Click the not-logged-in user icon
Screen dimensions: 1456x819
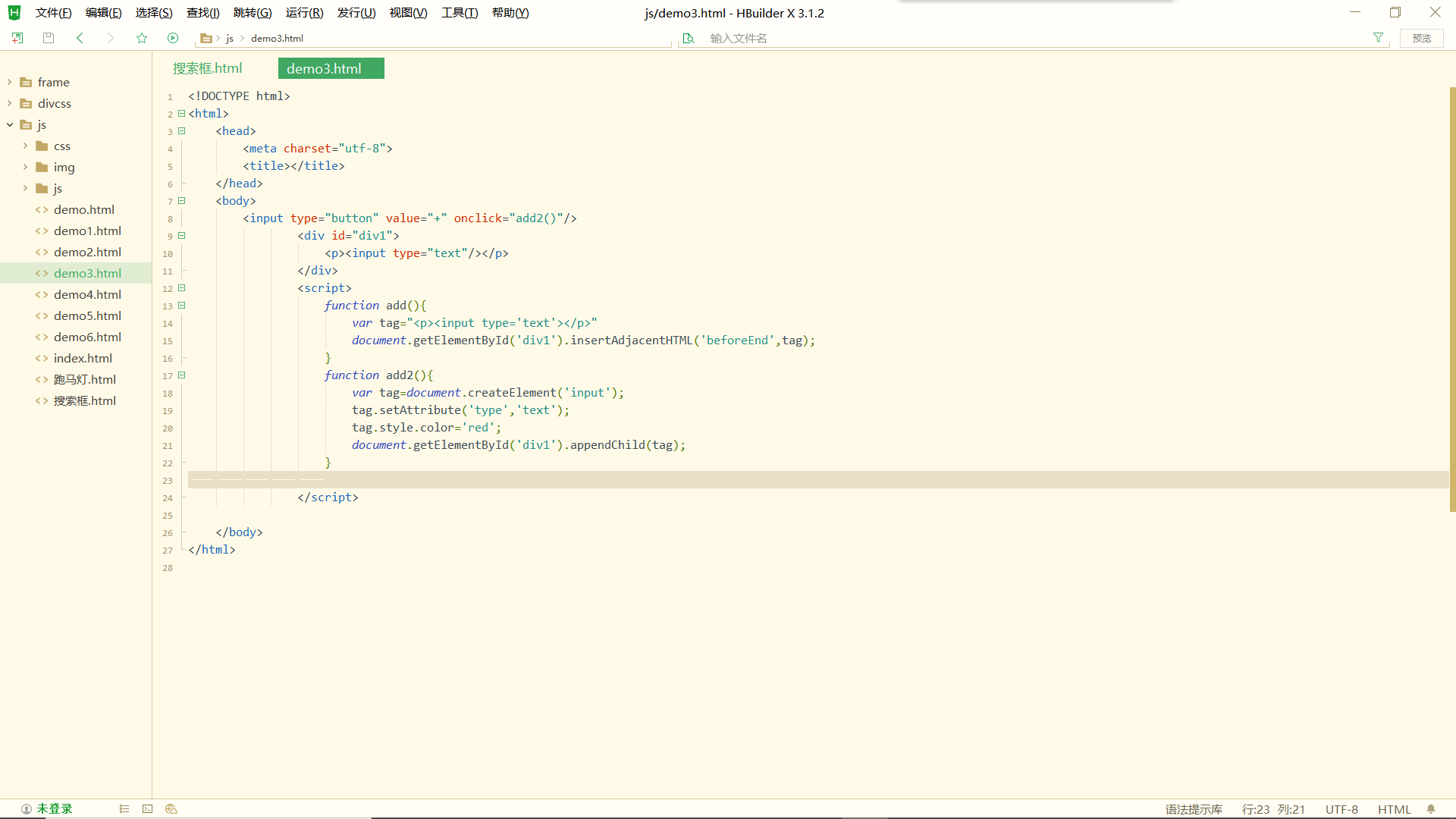coord(27,809)
